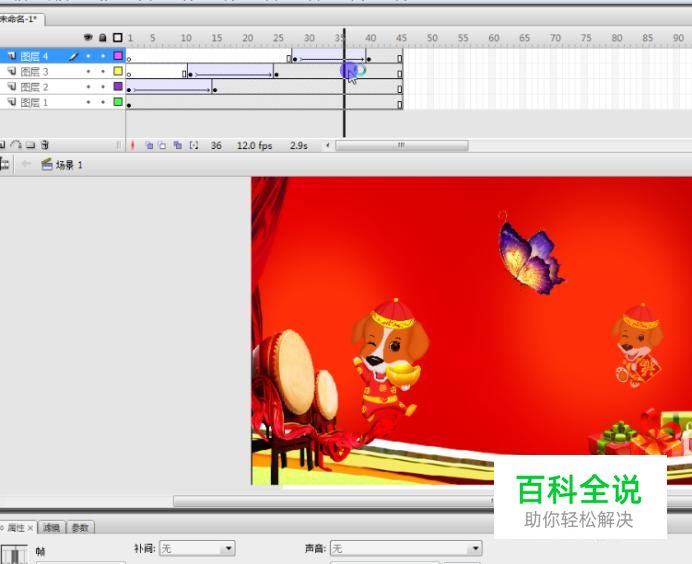Toggle the onion skin outlines button
692x564 pixels.
pyautogui.click(x=162, y=145)
